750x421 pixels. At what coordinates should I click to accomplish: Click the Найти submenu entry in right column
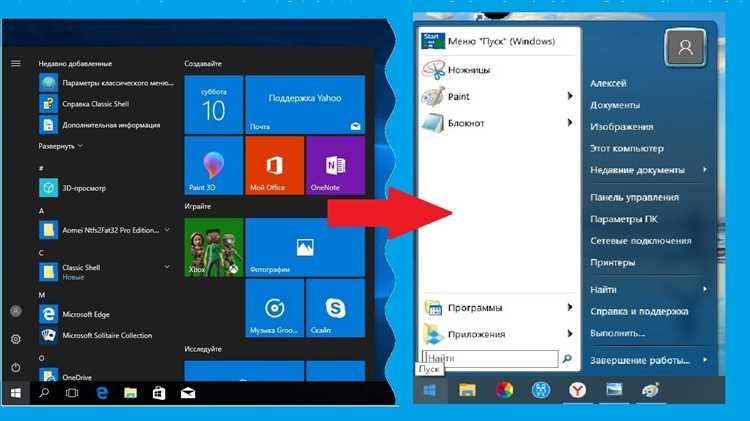[x=603, y=289]
